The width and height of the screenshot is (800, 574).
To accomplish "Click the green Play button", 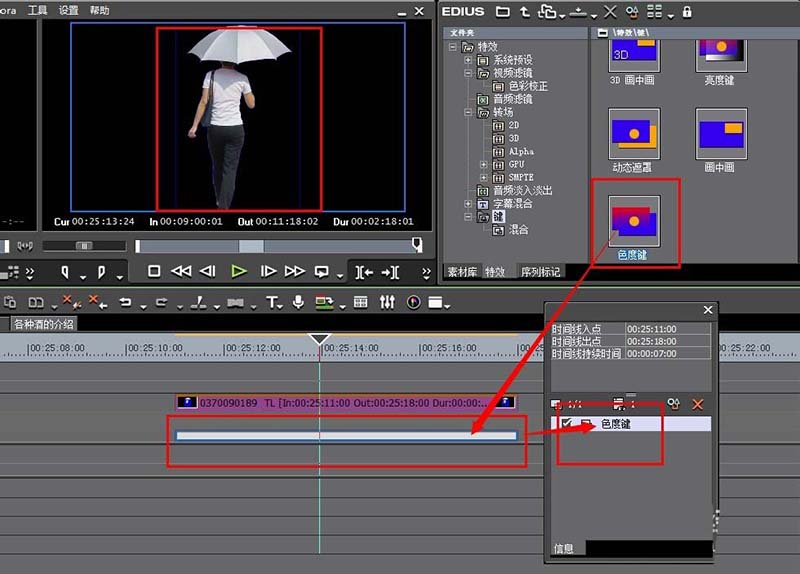I will coord(238,271).
